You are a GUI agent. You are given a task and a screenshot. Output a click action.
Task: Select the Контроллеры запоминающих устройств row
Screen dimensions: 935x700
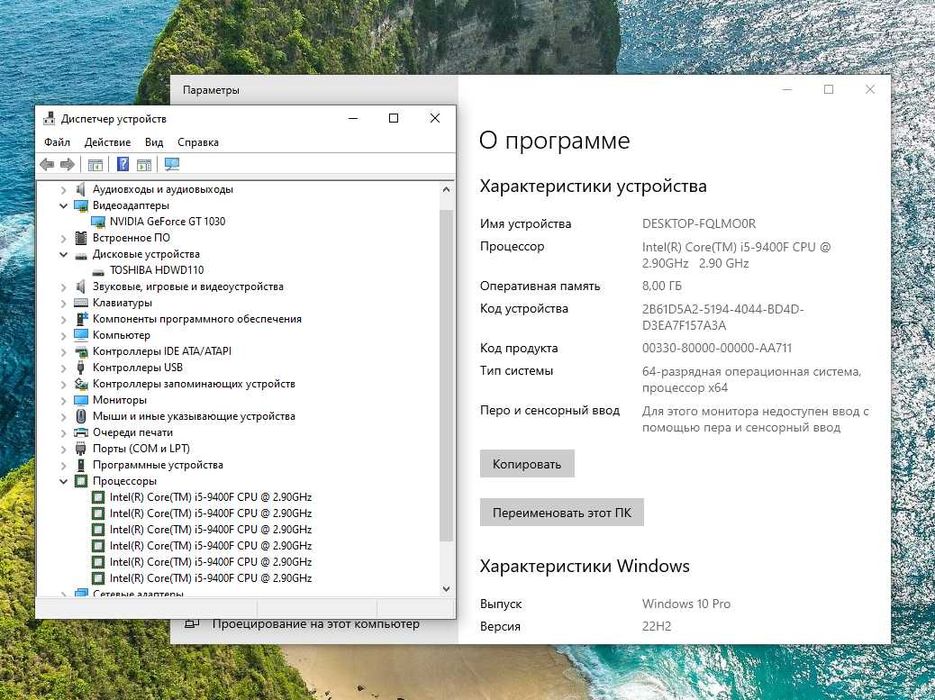point(194,383)
